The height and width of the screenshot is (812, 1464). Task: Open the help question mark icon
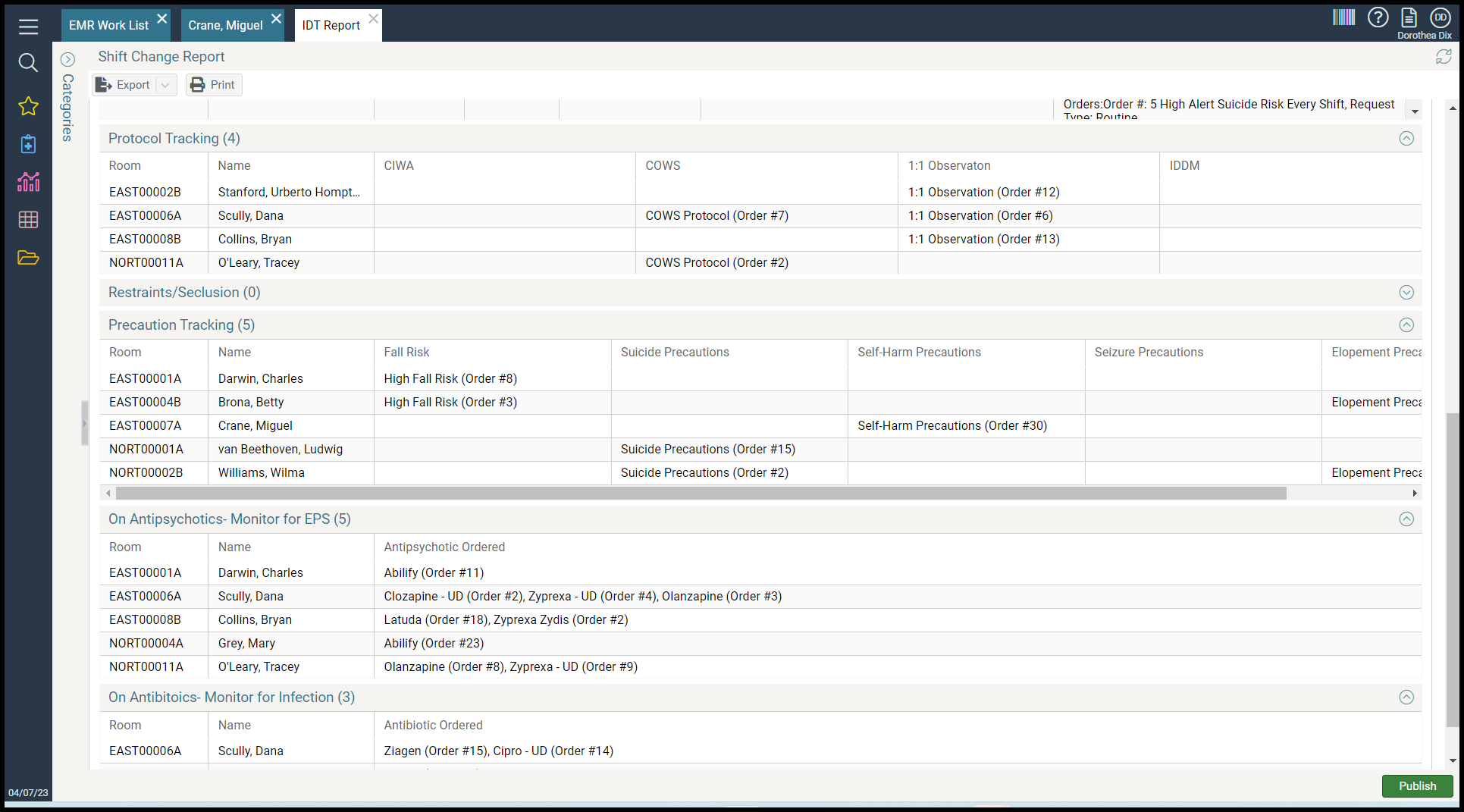click(1378, 17)
